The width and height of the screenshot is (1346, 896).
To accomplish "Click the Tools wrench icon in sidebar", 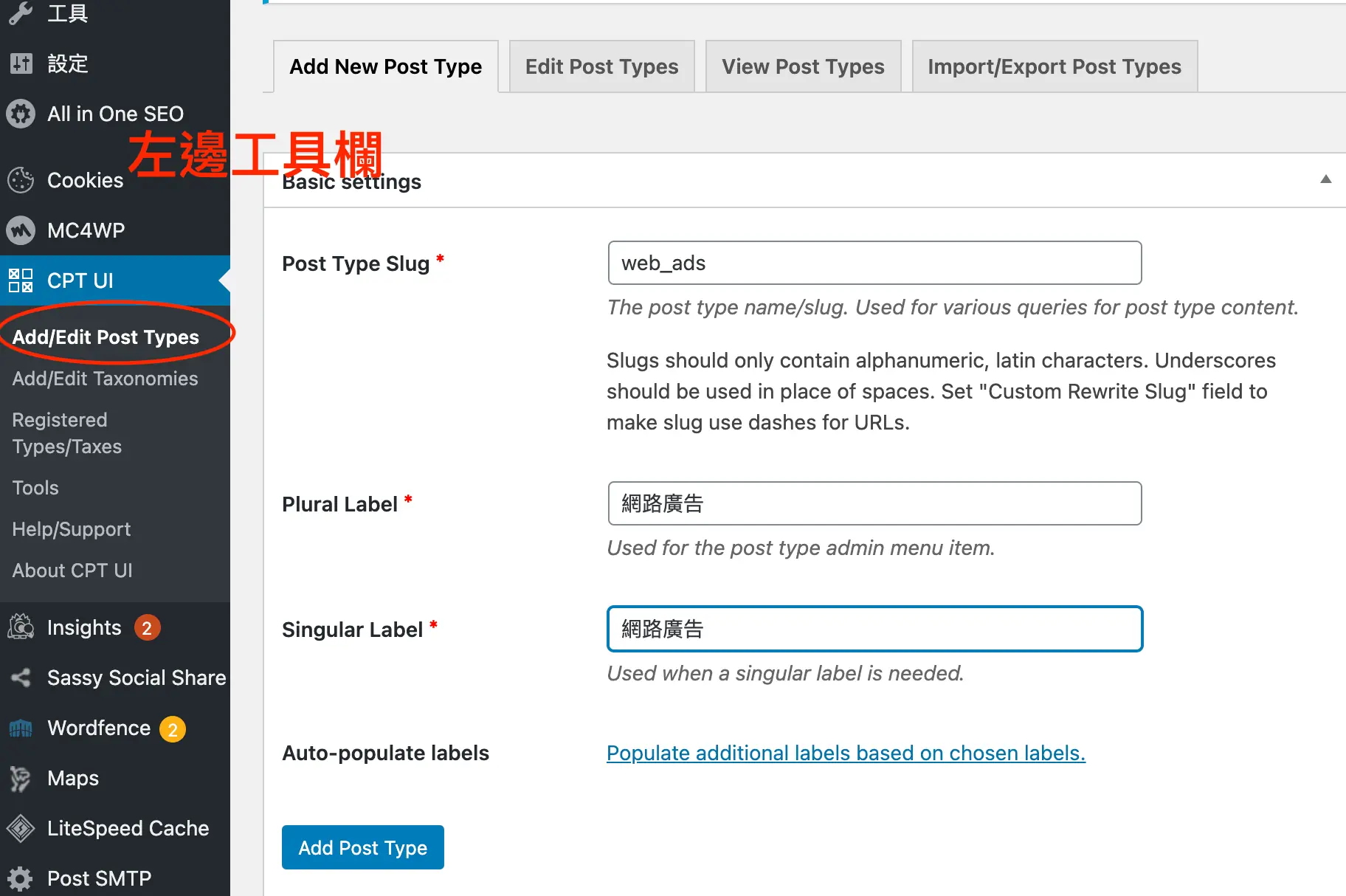I will point(21,13).
